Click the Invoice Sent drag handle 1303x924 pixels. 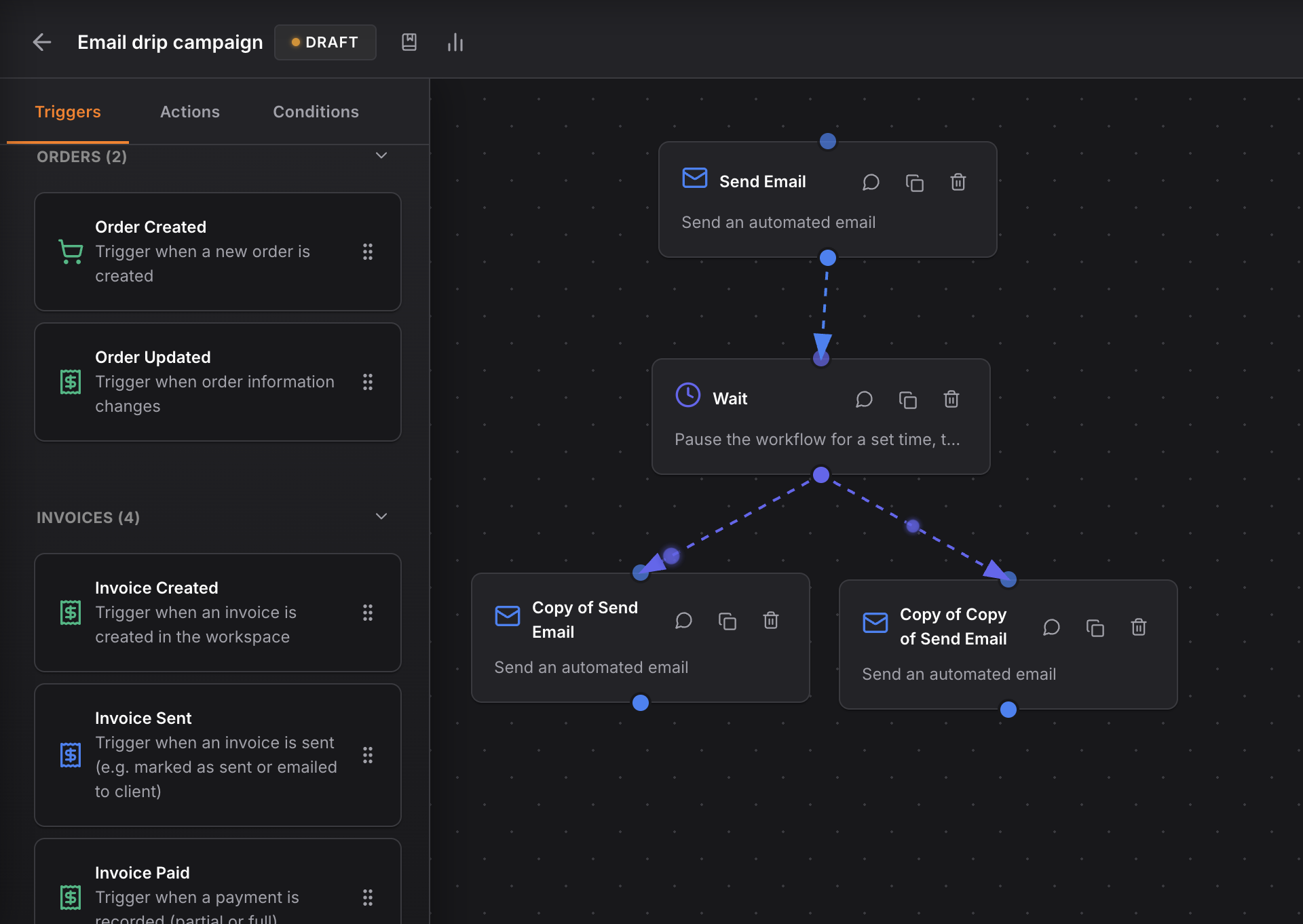tap(368, 755)
